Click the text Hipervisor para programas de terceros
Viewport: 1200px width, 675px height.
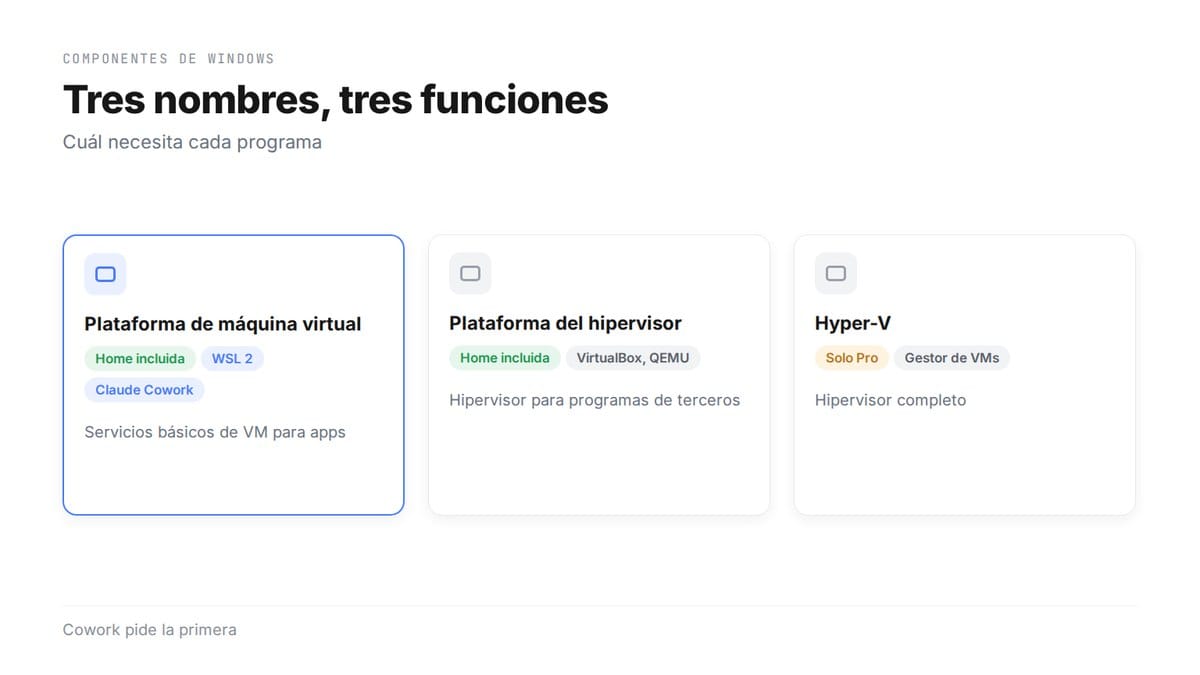595,401
